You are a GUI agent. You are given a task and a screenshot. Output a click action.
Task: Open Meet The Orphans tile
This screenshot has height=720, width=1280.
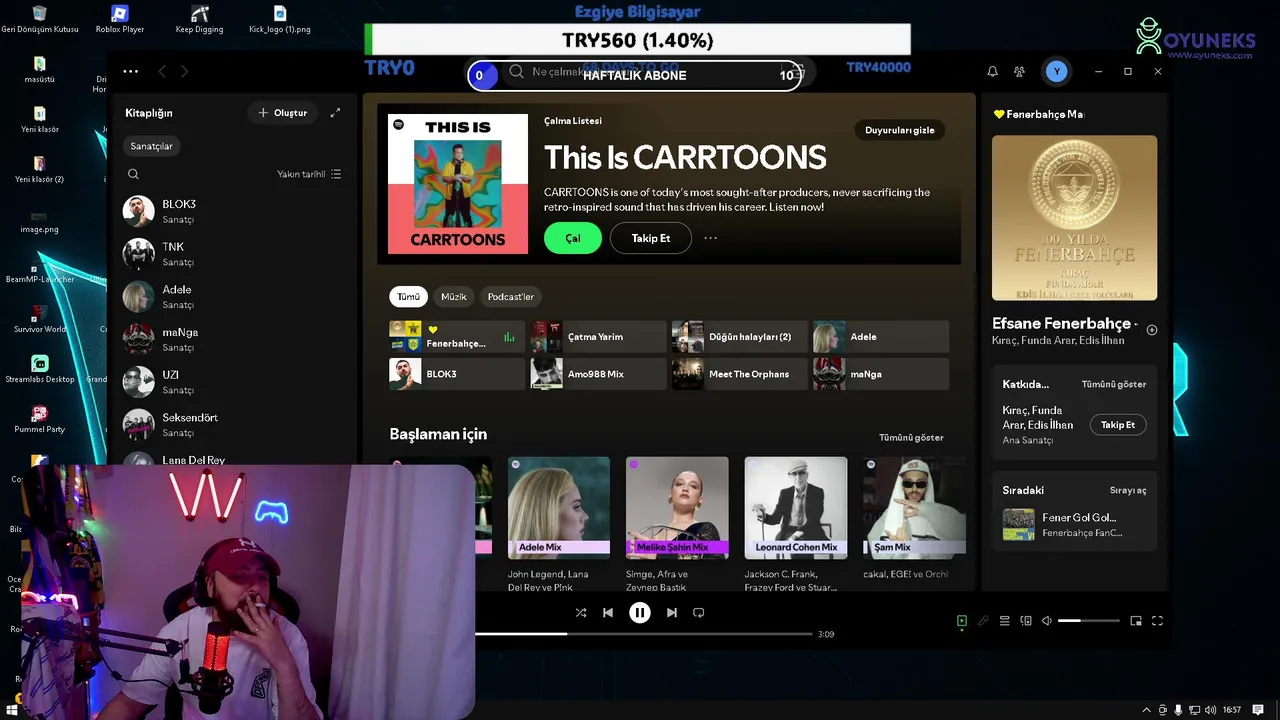[740, 374]
